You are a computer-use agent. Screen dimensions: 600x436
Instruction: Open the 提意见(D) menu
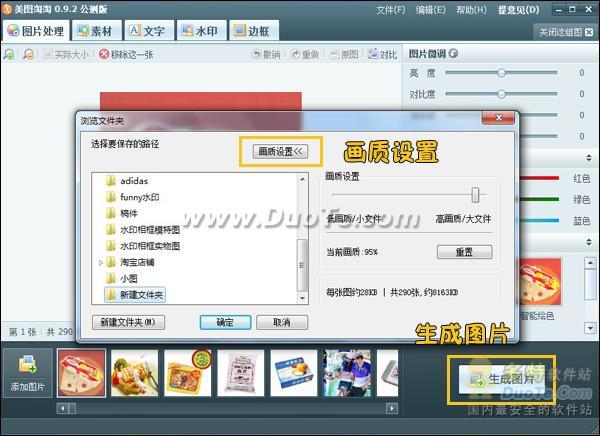coord(518,10)
